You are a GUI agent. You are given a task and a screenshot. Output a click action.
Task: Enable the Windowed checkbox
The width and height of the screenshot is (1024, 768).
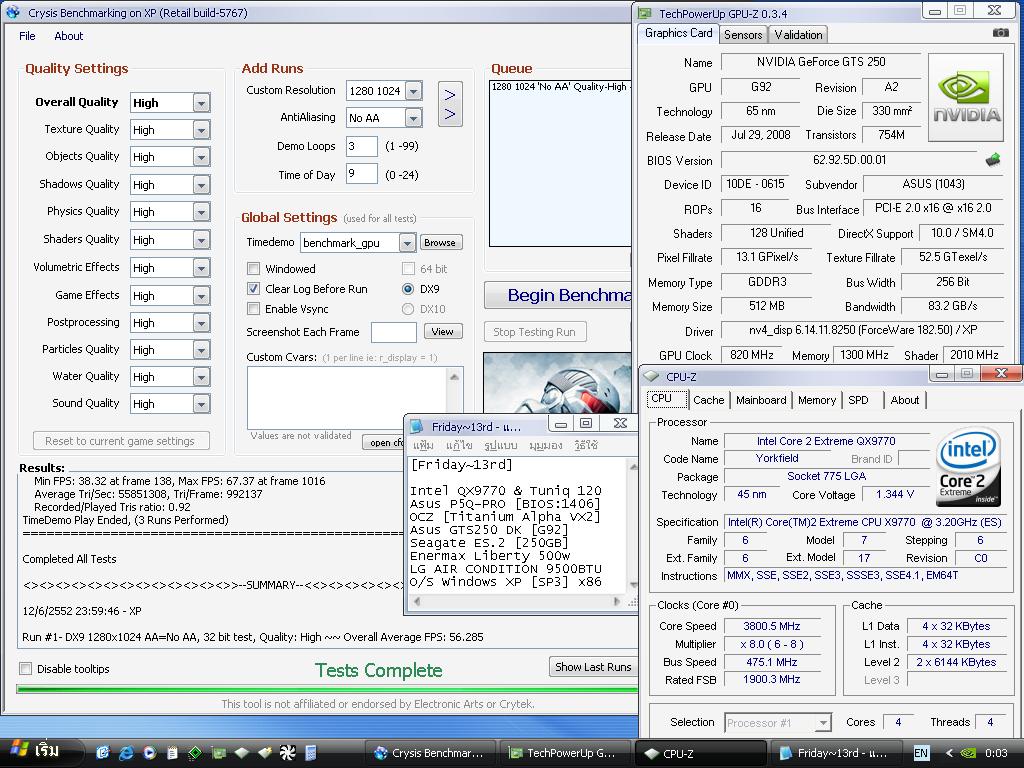[x=253, y=268]
